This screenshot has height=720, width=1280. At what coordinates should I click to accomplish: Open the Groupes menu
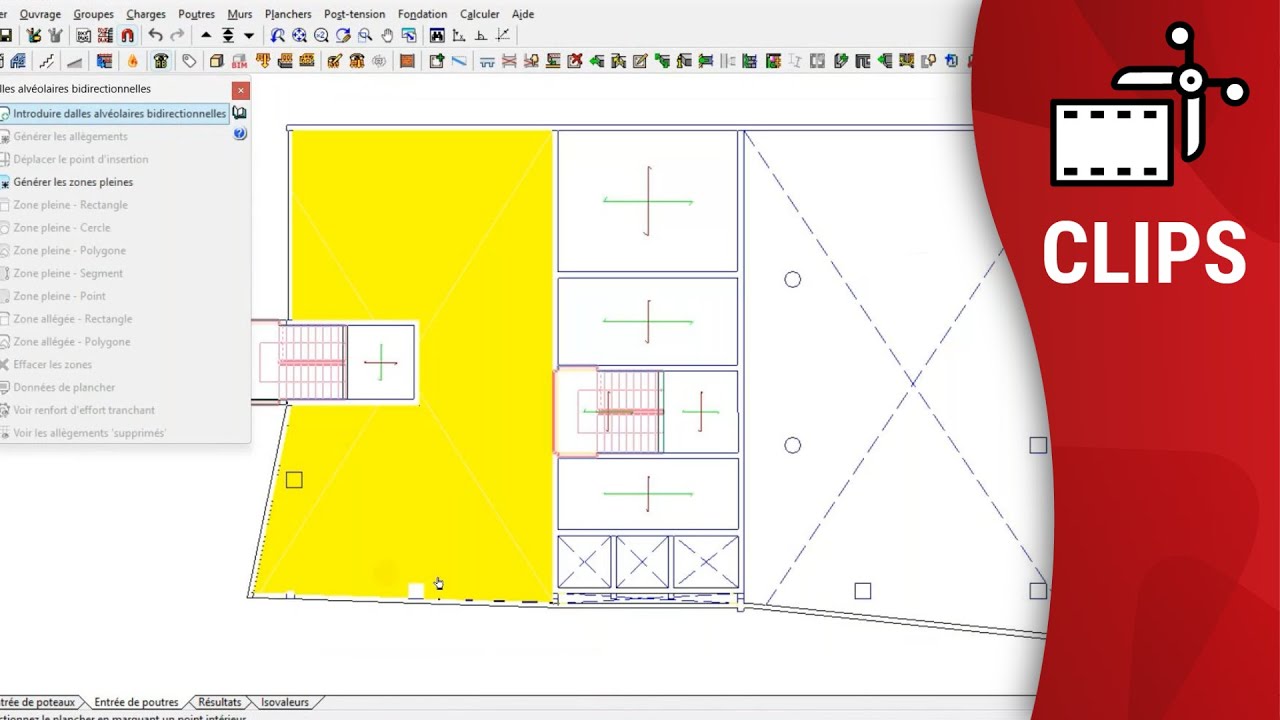pos(93,14)
